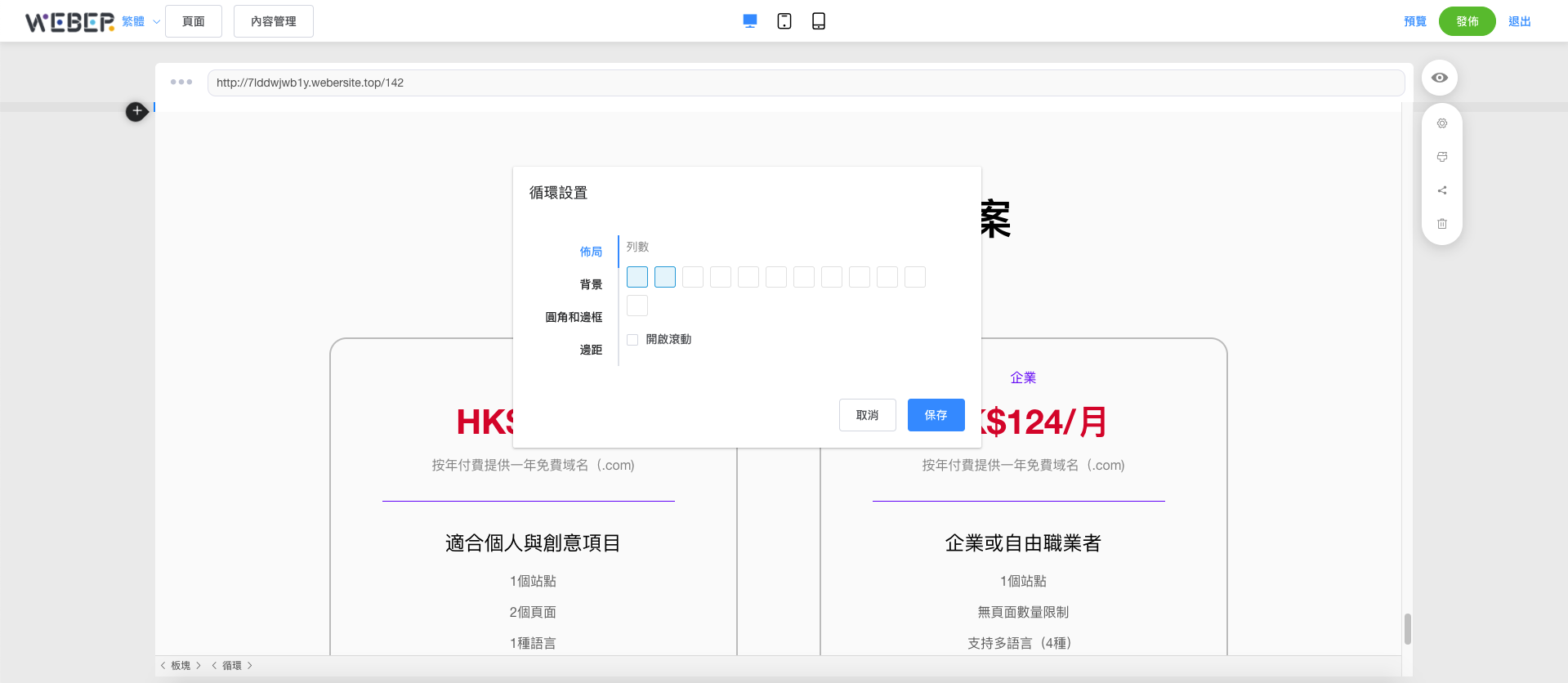Select sixth column-count box
The image size is (1568, 683).
point(776,277)
